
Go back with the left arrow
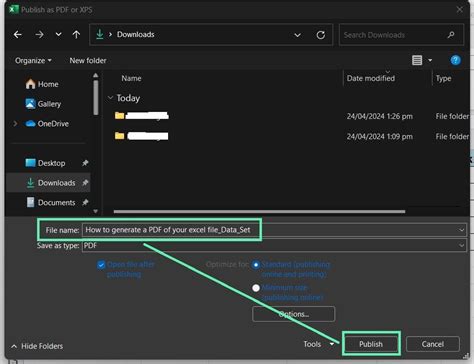18,34
